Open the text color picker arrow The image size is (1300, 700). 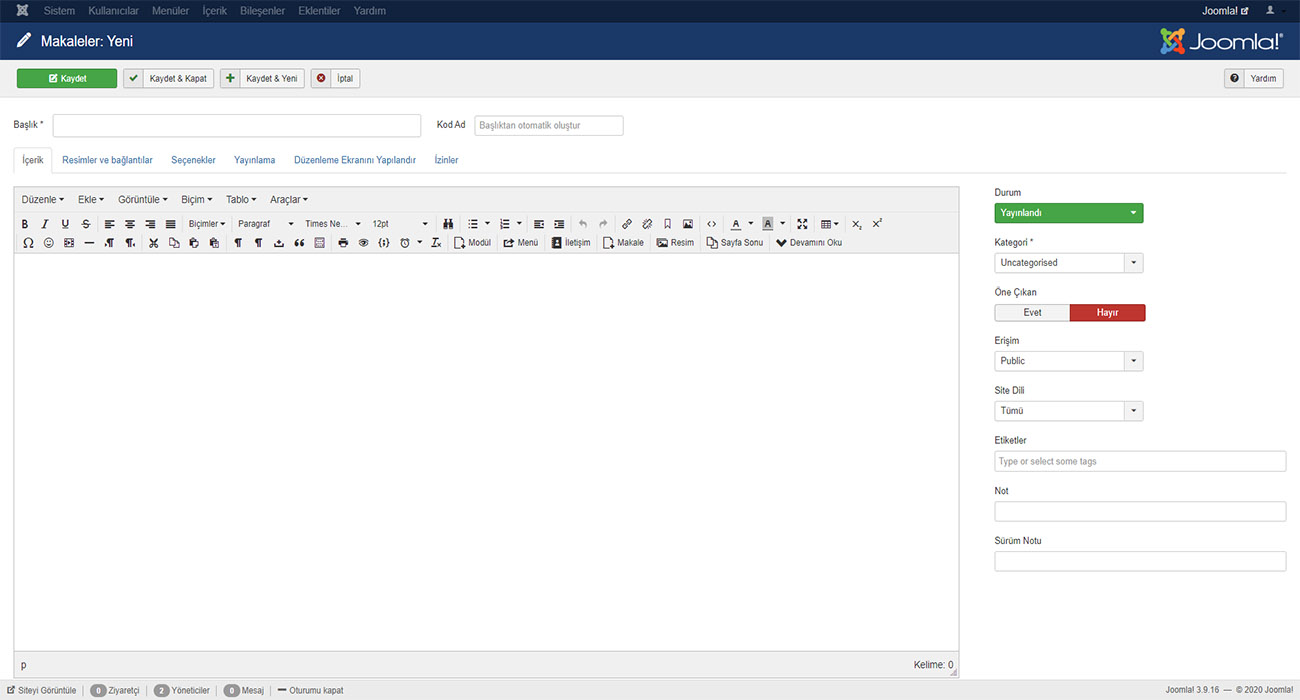[751, 224]
